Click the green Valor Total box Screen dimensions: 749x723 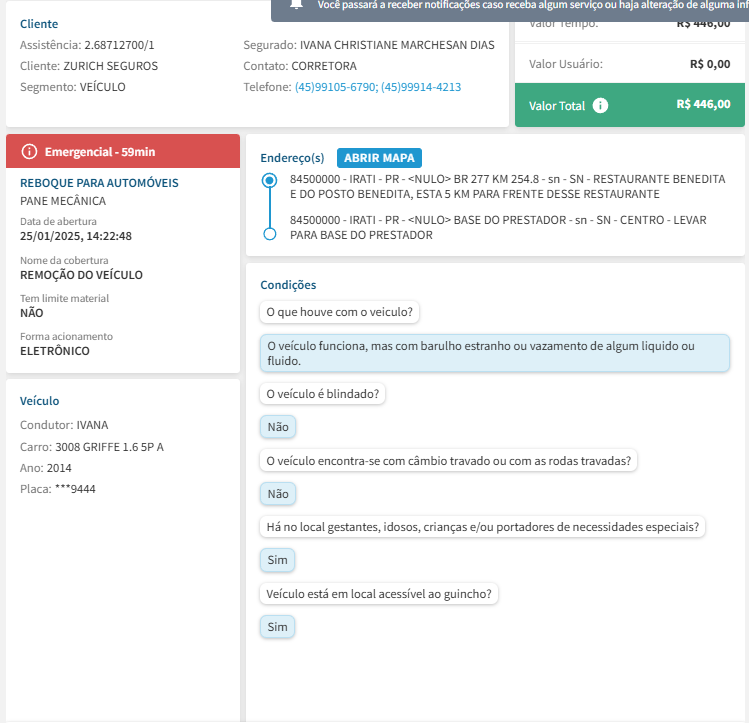630,105
